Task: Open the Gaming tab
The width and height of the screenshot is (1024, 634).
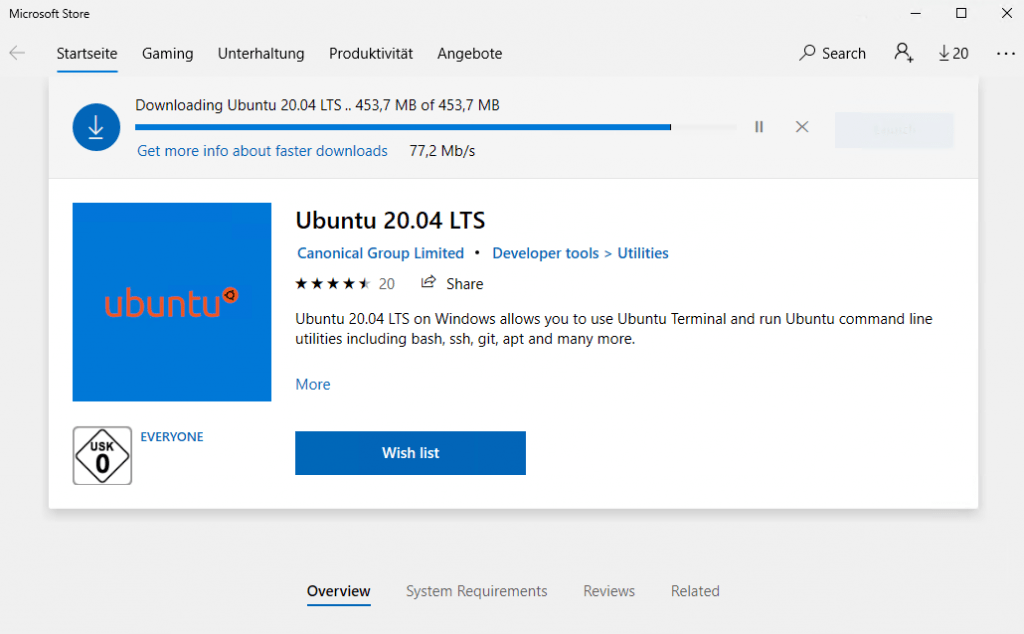Action: (x=168, y=54)
